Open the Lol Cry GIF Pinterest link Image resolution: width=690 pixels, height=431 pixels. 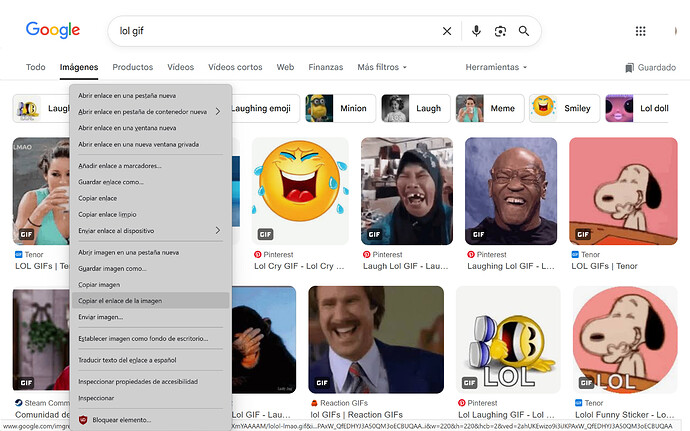coord(299,266)
